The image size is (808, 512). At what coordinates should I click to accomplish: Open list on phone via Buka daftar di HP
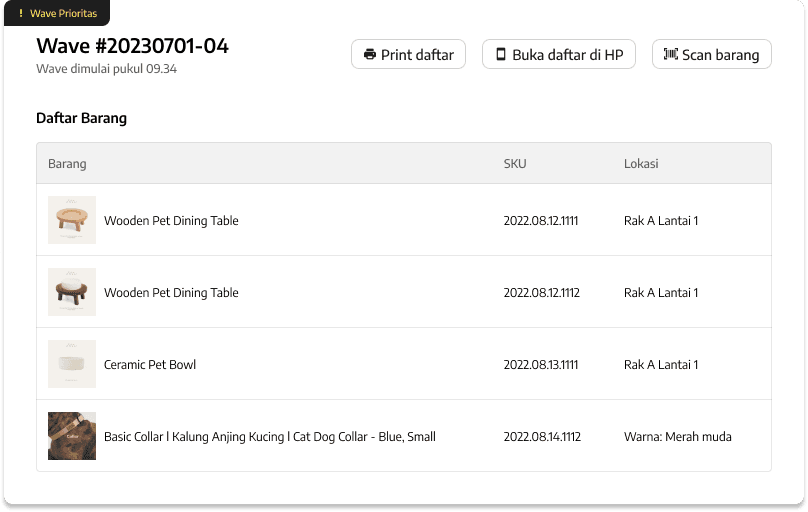point(558,55)
